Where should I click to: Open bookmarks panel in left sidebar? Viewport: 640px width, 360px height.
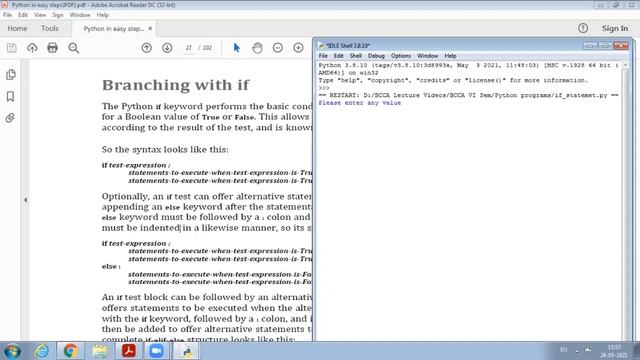click(11, 96)
